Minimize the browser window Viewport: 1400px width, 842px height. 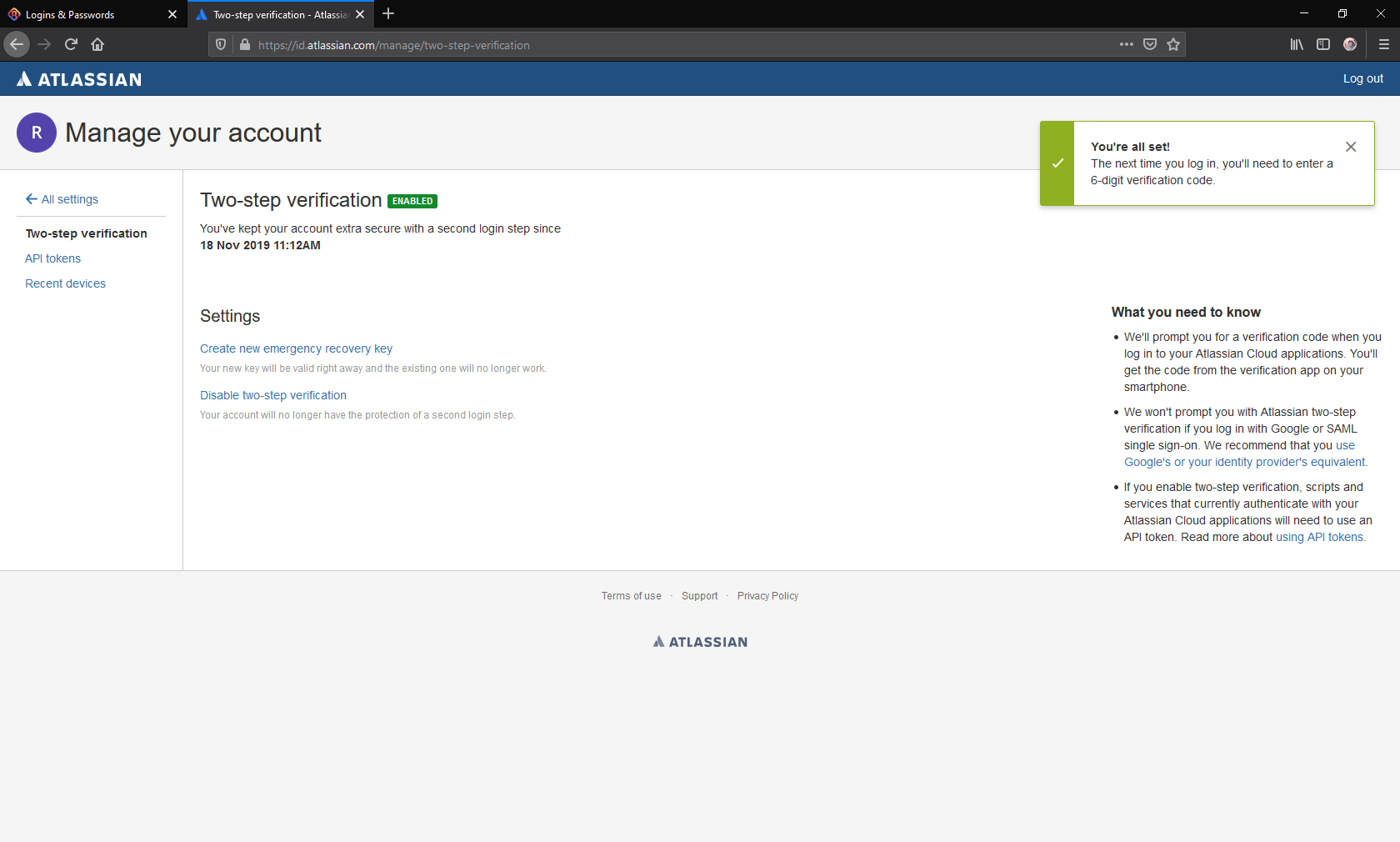point(1304,13)
